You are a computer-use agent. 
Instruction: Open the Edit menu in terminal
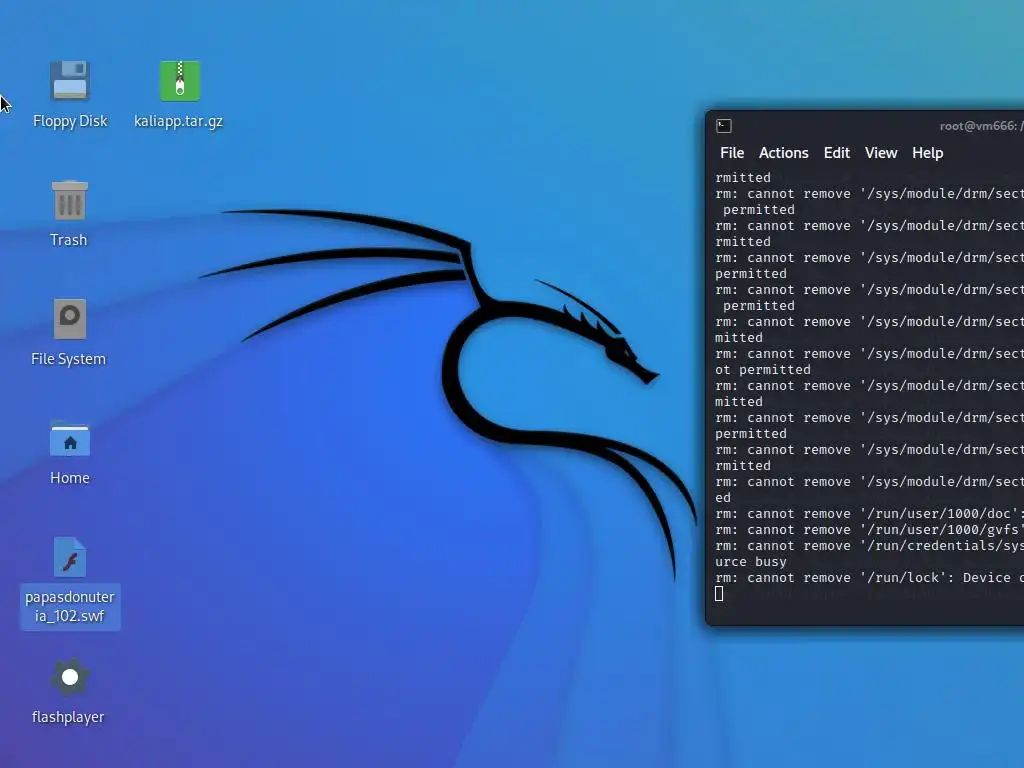pyautogui.click(x=837, y=153)
